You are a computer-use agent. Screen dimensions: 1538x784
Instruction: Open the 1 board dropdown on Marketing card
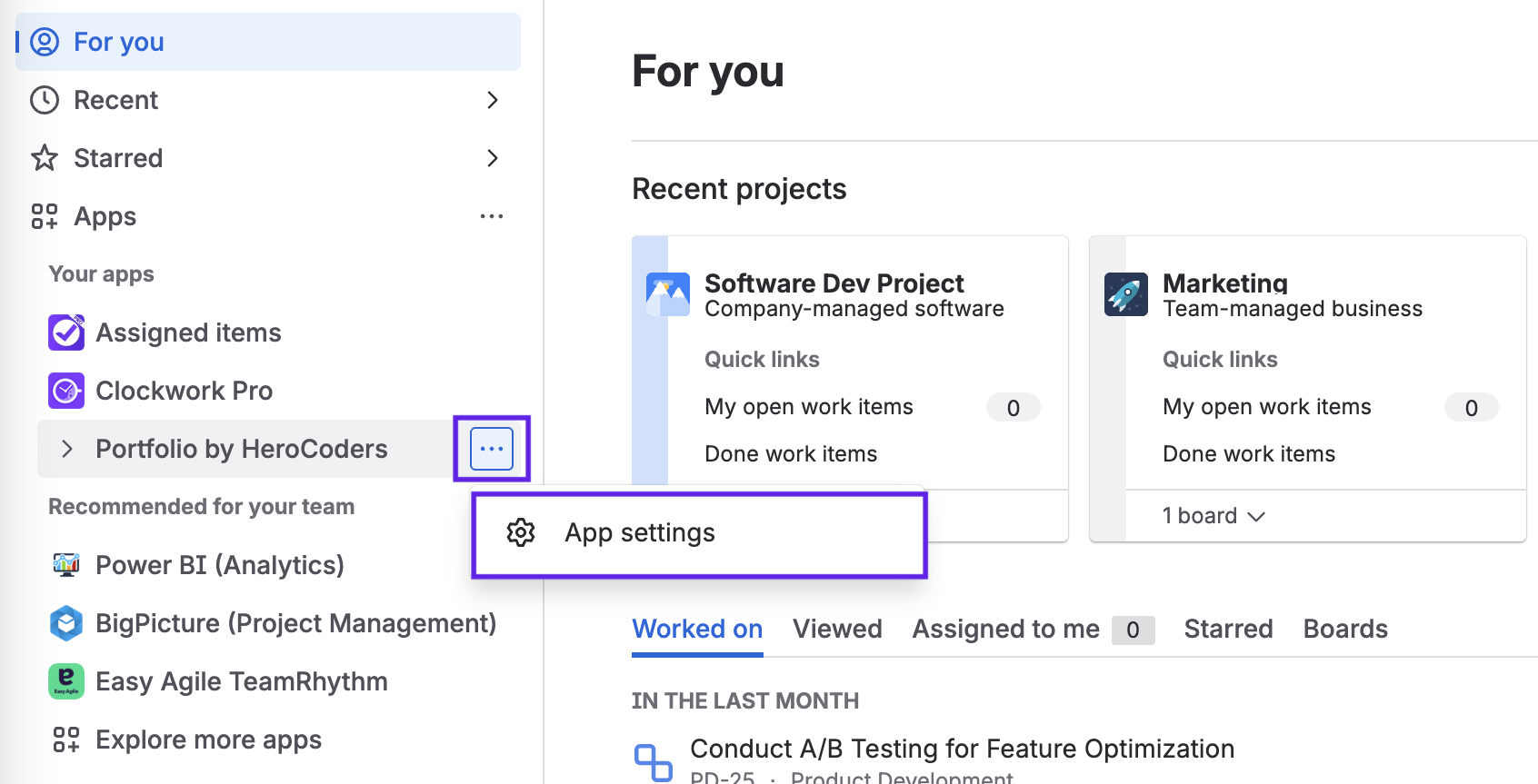coord(1213,516)
